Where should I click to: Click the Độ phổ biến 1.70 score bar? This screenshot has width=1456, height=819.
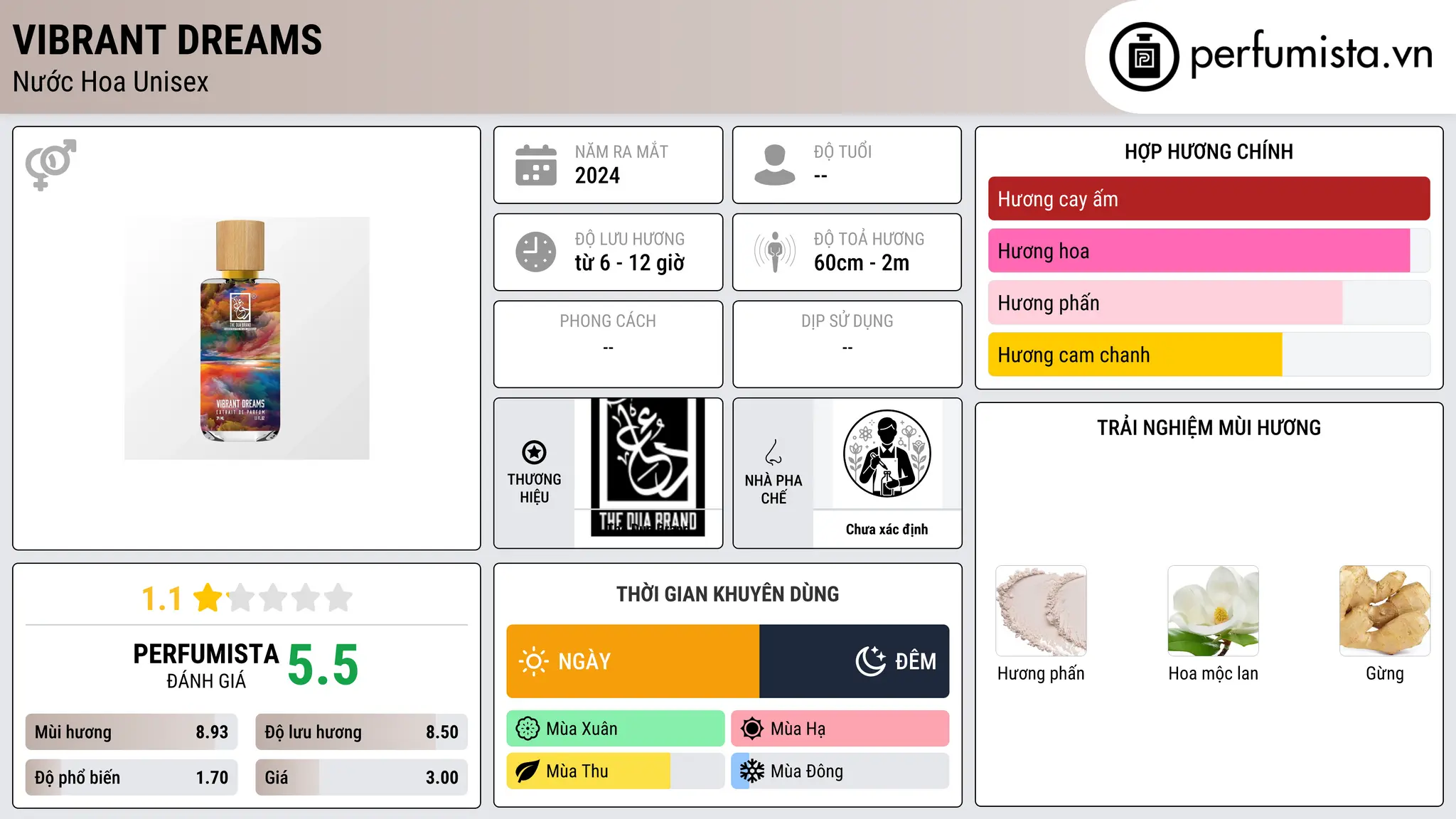132,778
